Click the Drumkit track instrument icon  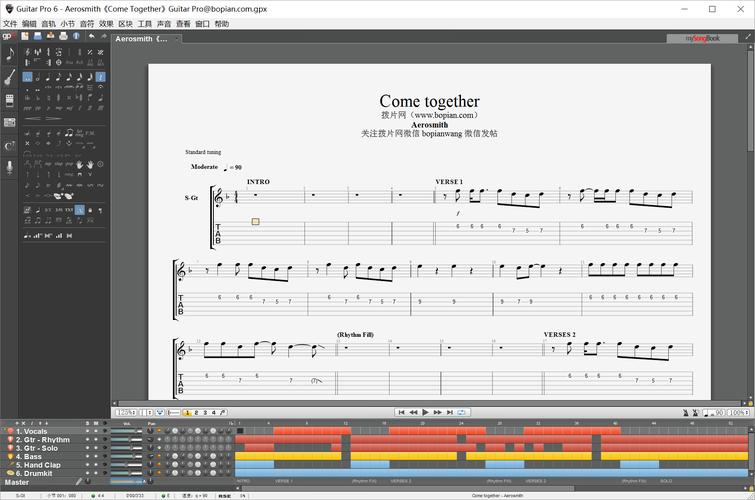click(x=10, y=473)
